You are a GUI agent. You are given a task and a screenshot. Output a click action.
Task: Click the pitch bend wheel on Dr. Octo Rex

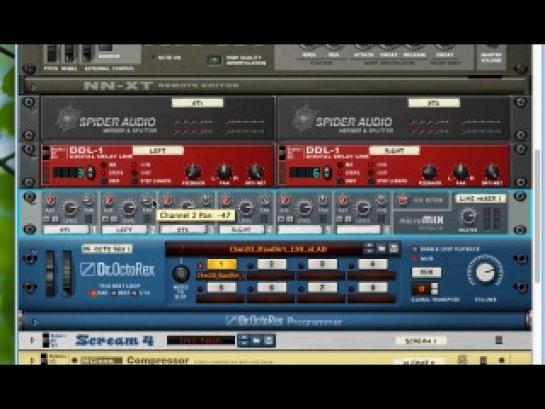click(x=50, y=273)
